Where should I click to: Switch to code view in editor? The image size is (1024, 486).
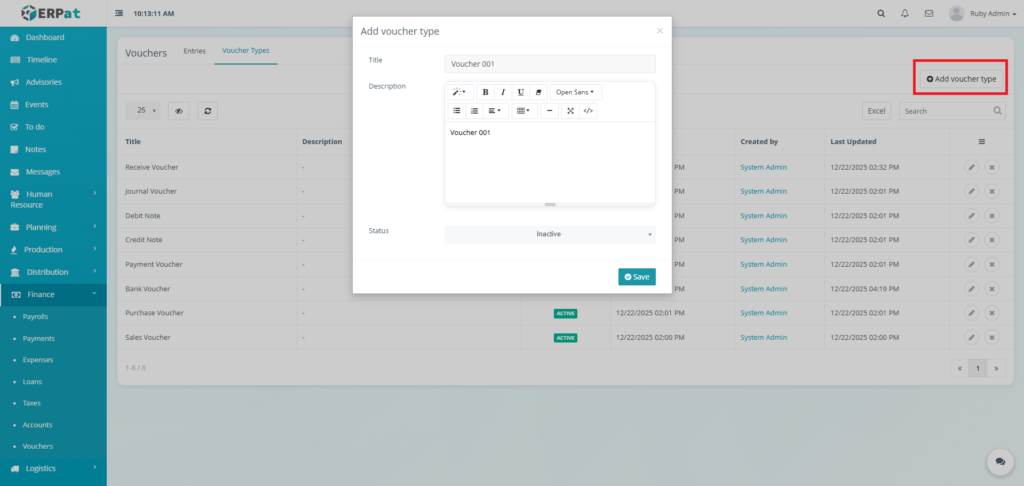(x=588, y=111)
